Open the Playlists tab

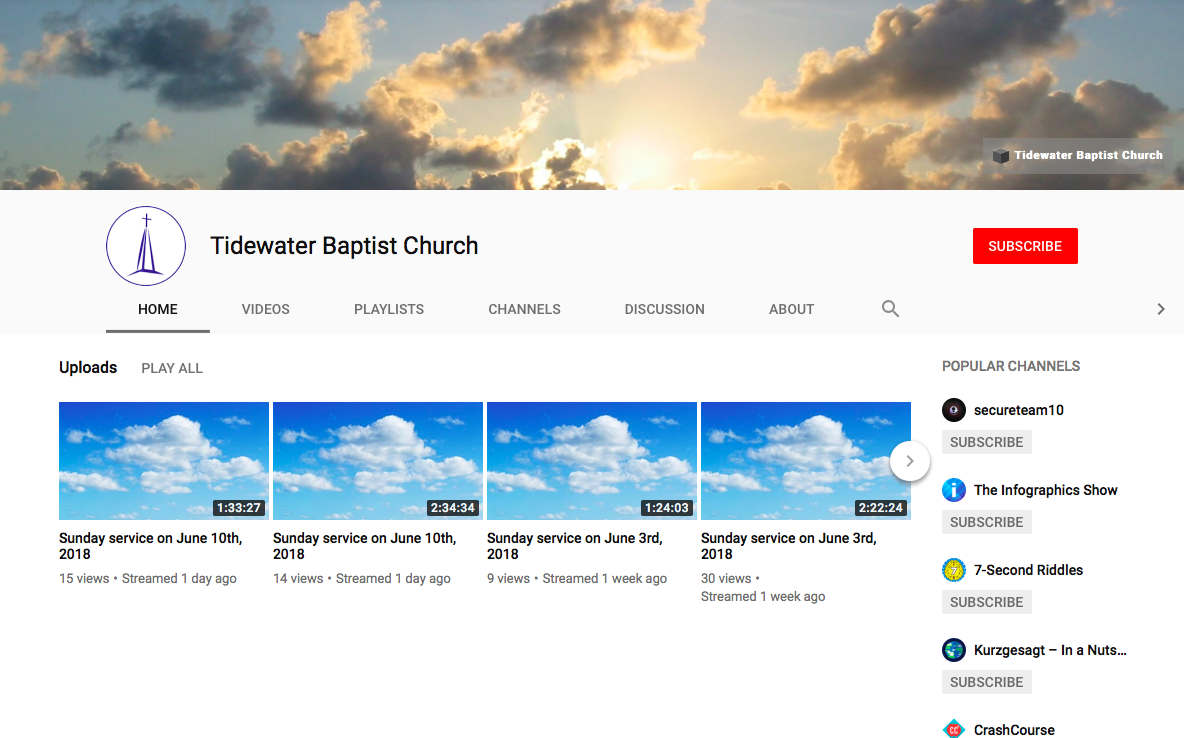389,309
